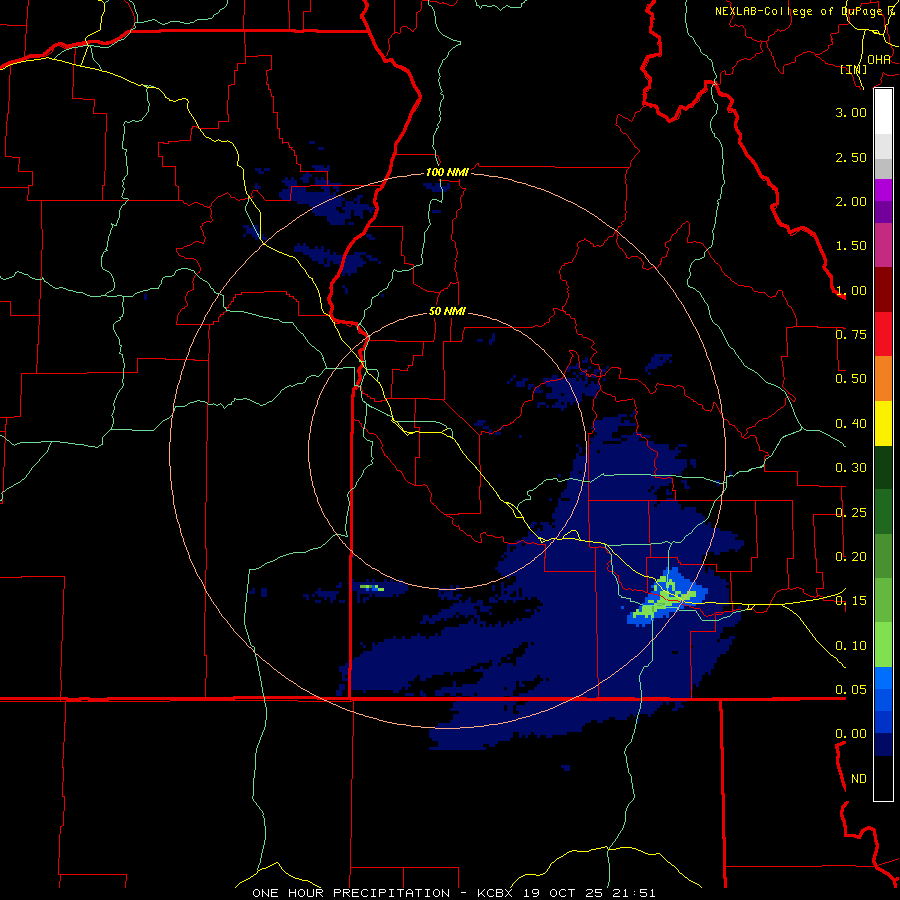Select the black ND swatch in the legend
900x900 pixels.
coord(883,778)
